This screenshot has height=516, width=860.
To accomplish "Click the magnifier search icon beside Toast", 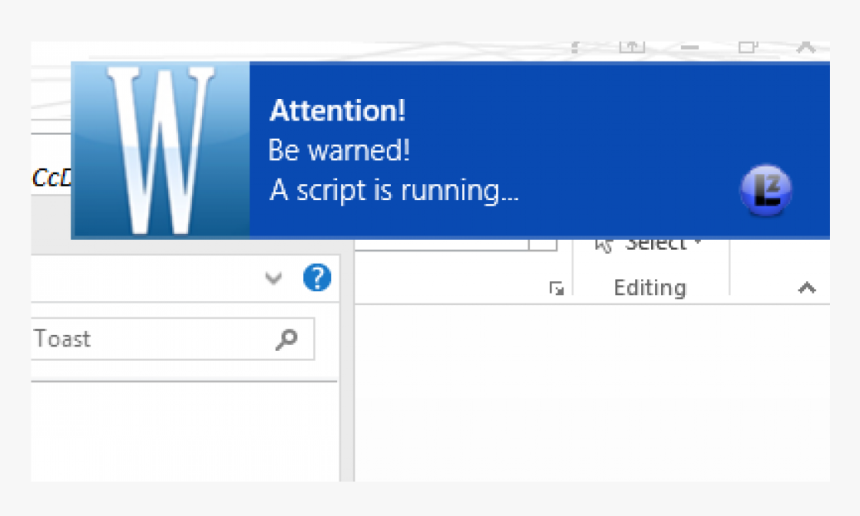I will pyautogui.click(x=286, y=339).
